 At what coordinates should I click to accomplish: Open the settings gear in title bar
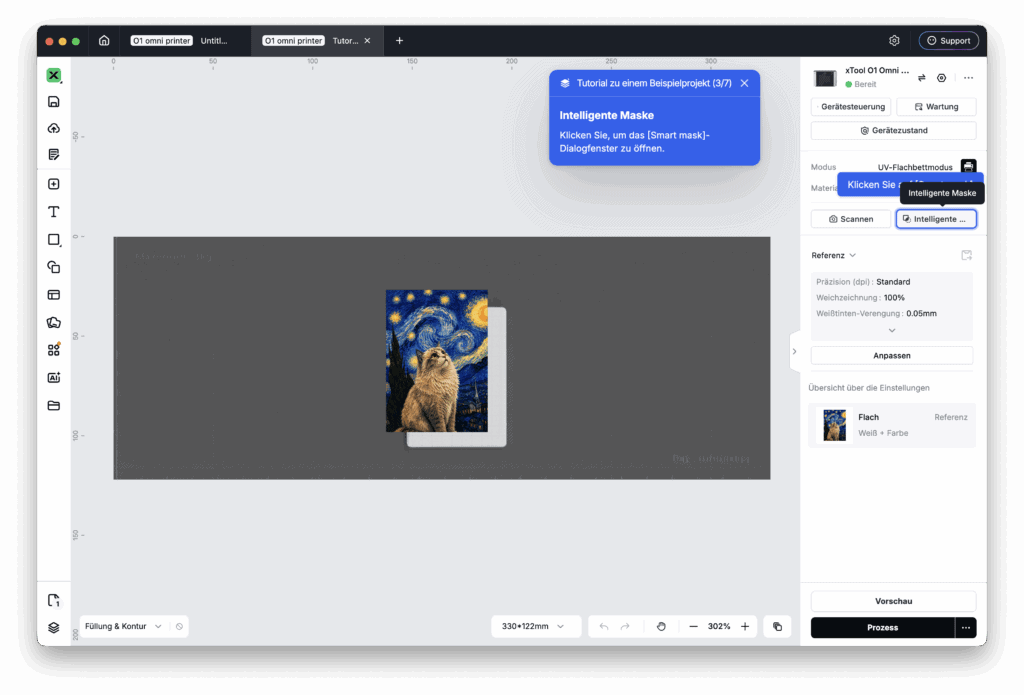(x=894, y=40)
